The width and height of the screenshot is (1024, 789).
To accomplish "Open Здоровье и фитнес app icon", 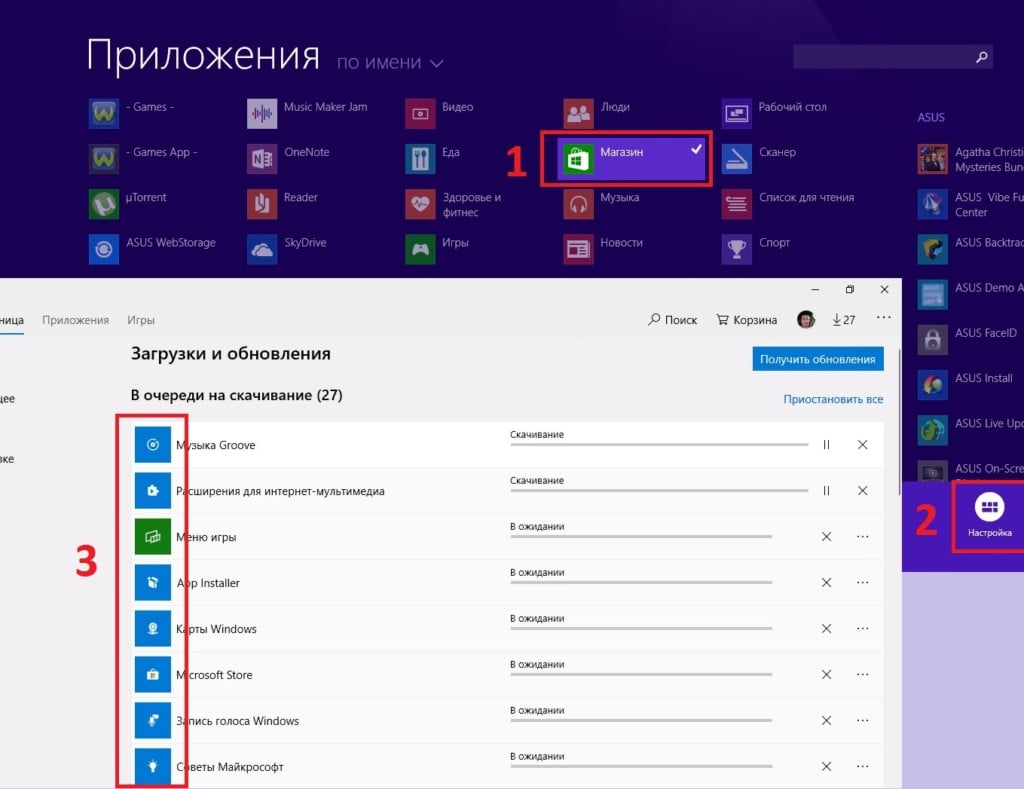I will [x=420, y=204].
